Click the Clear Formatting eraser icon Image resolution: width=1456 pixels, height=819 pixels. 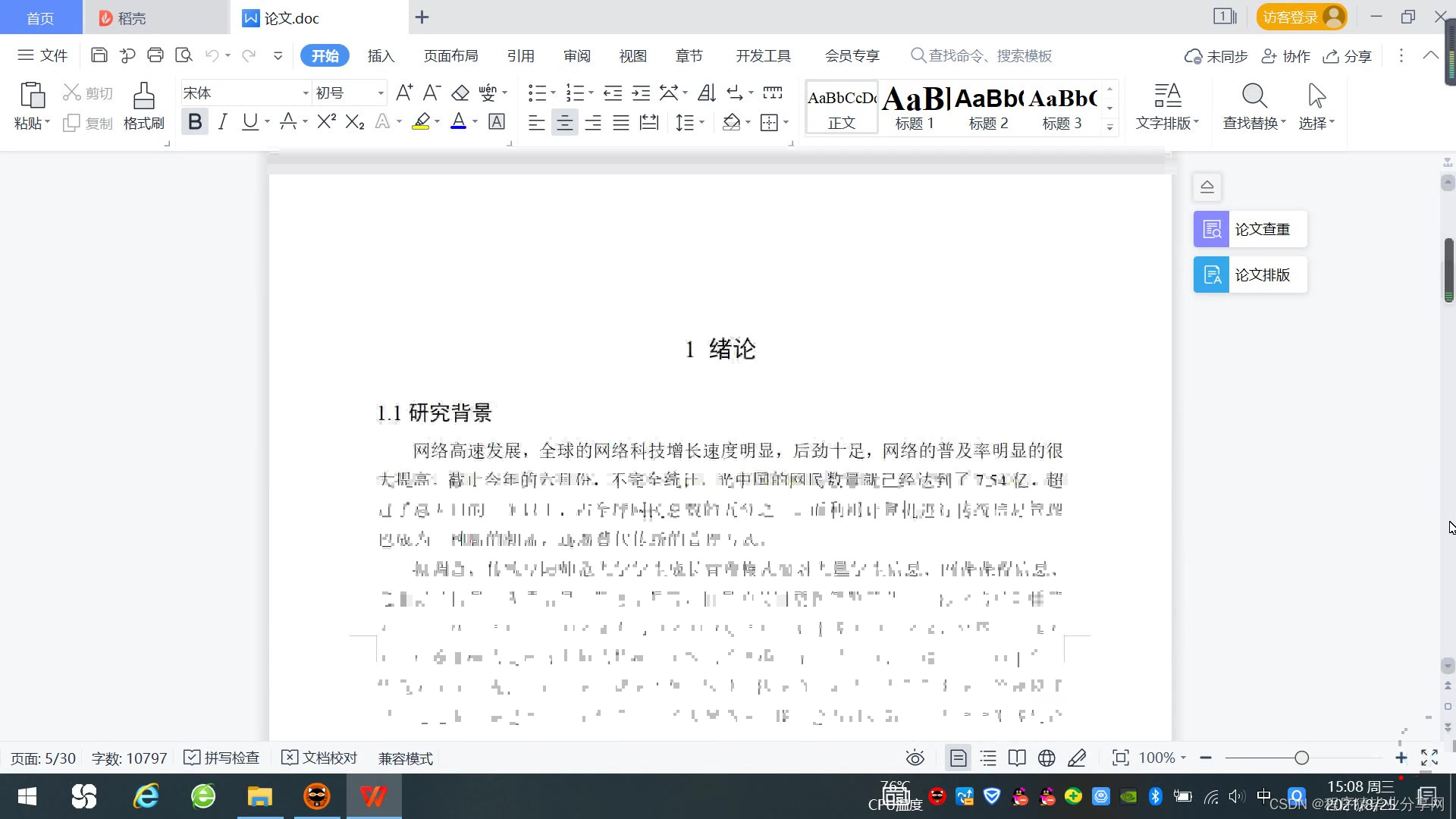click(x=460, y=93)
